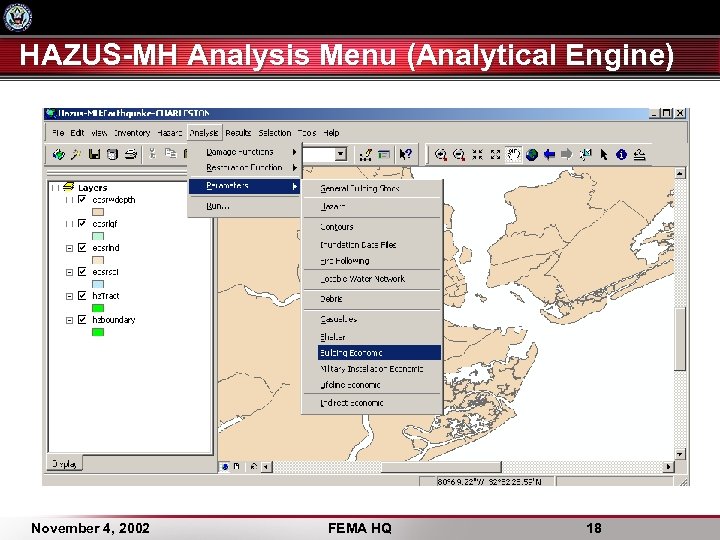Select the Select Features tool
720x540 pixels.
pos(585,154)
